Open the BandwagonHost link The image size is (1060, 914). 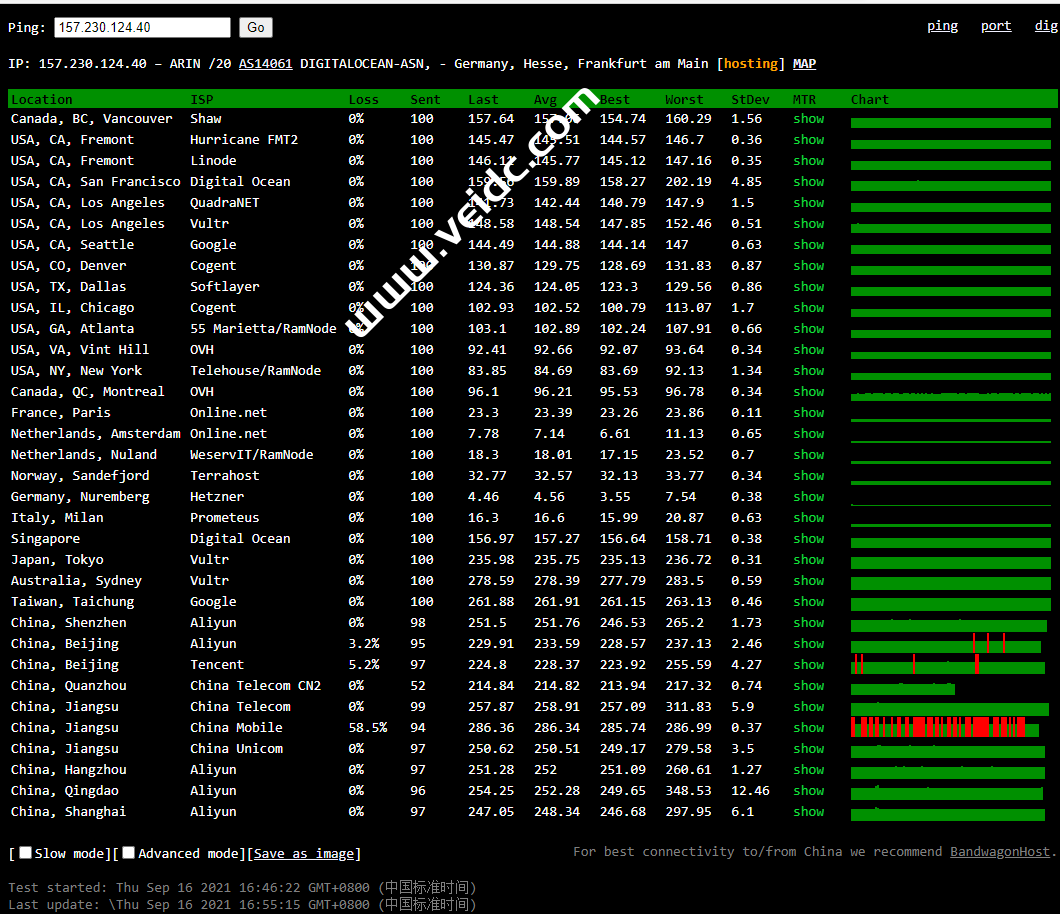click(x=1000, y=852)
